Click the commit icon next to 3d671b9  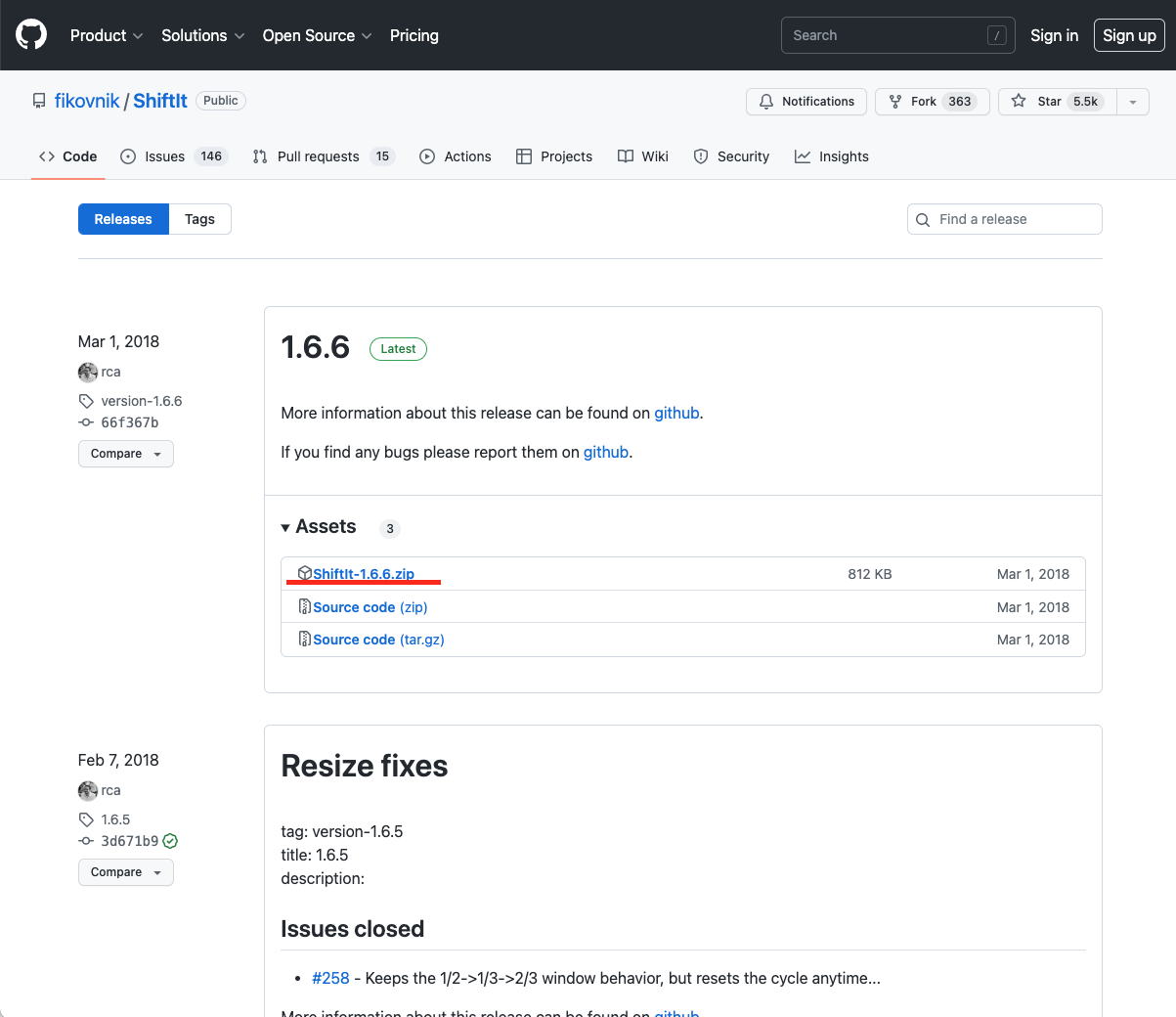[86, 841]
